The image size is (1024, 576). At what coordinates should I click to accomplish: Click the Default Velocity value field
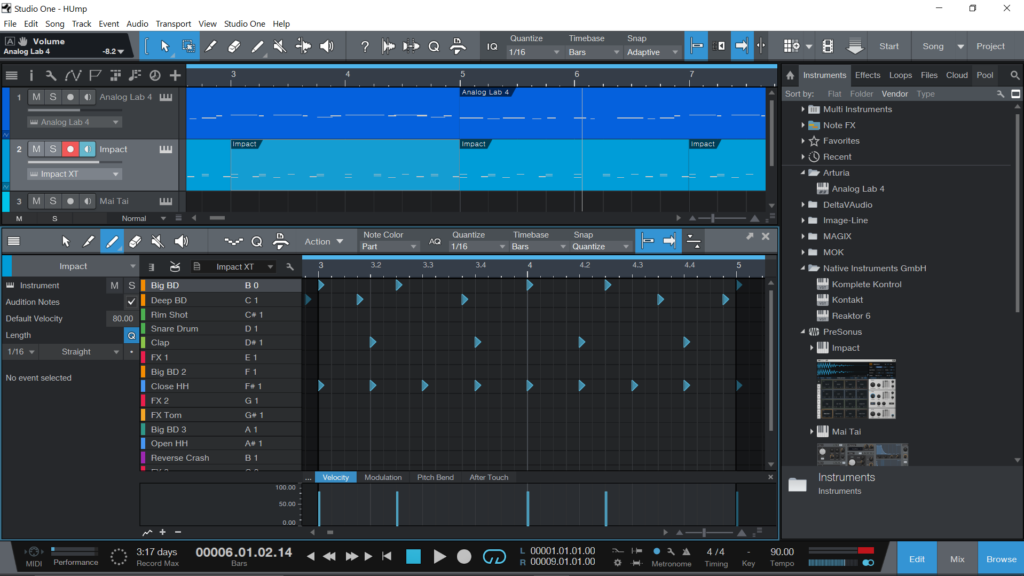tap(121, 319)
